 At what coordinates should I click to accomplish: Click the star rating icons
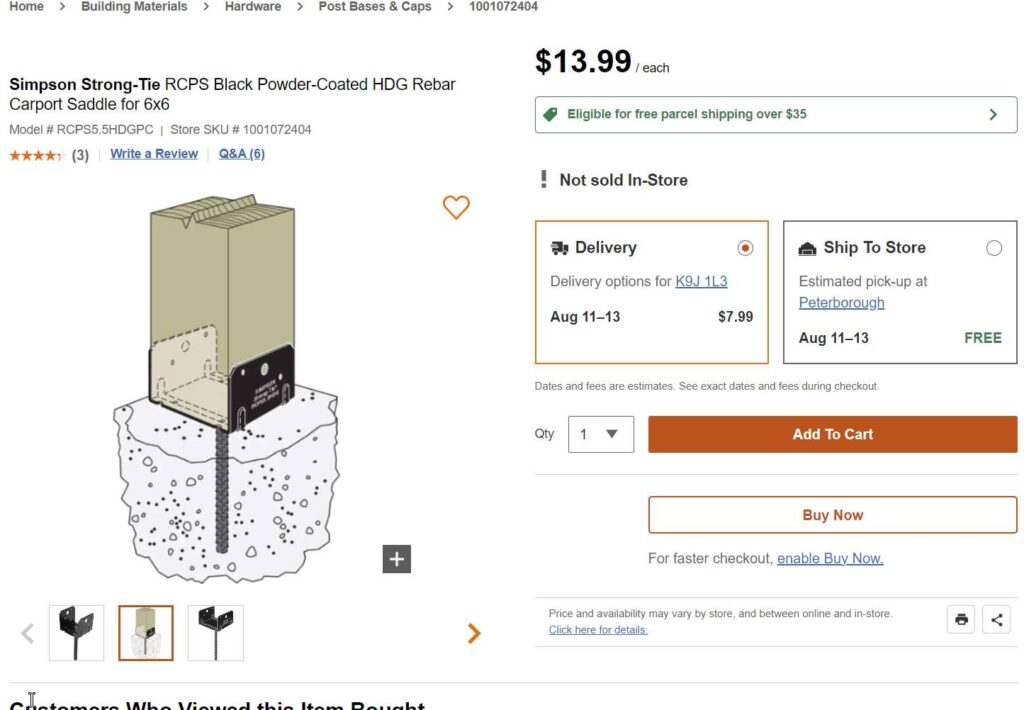(36, 155)
